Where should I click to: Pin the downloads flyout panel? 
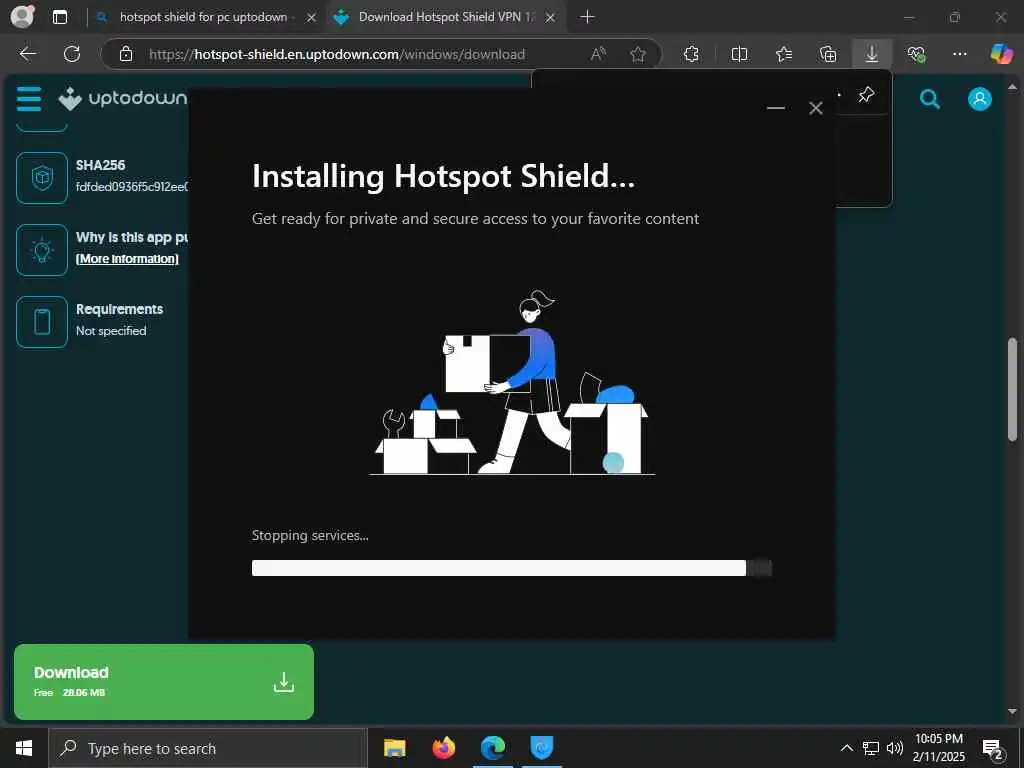pyautogui.click(x=866, y=95)
